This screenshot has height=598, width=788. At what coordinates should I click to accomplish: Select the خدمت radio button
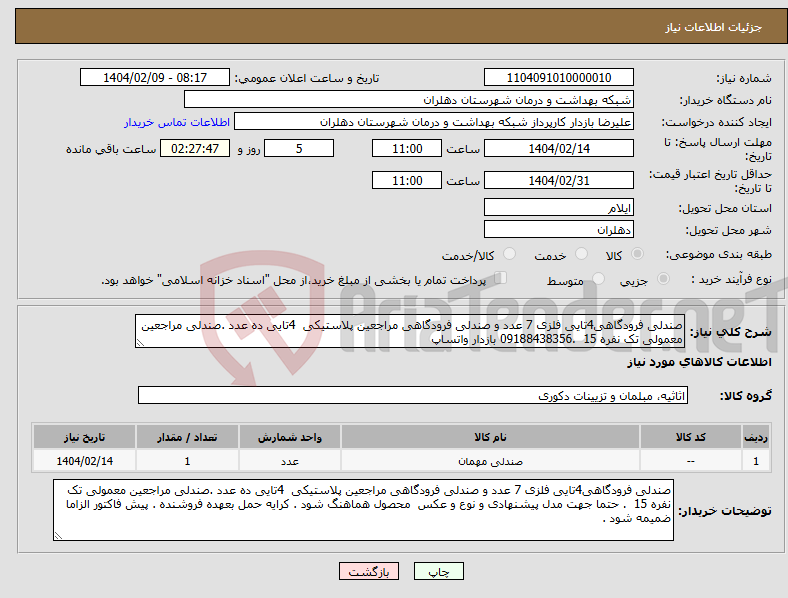pyautogui.click(x=581, y=254)
